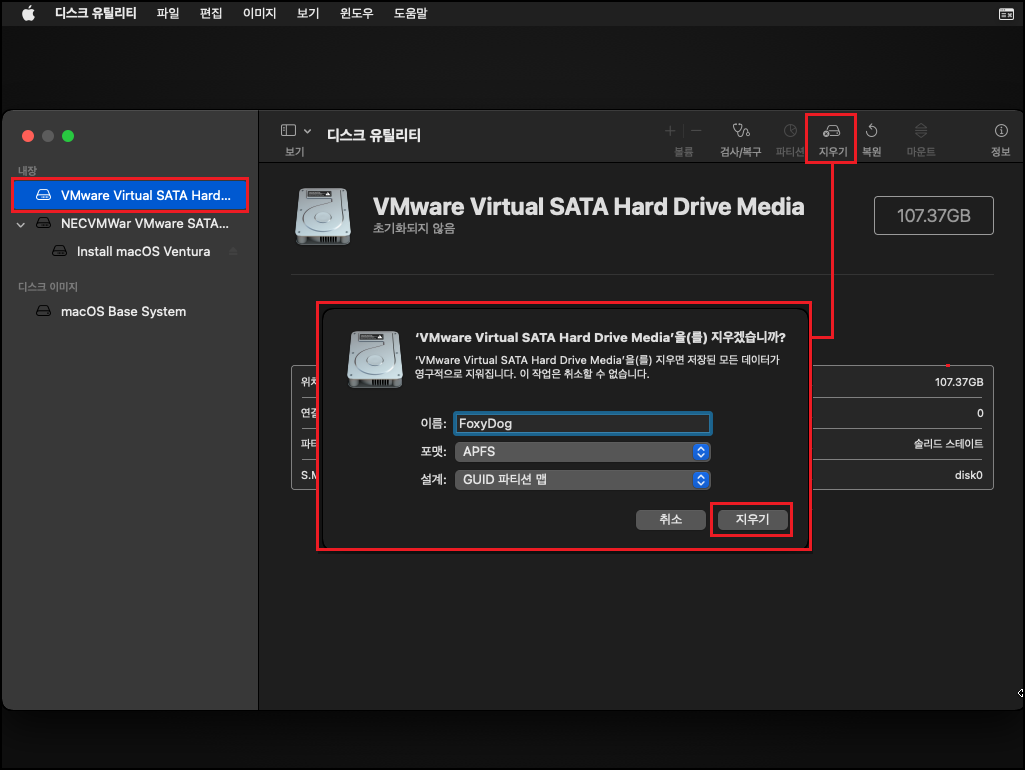
Task: Click the Partition (파티션) toolbar icon
Action: click(790, 131)
